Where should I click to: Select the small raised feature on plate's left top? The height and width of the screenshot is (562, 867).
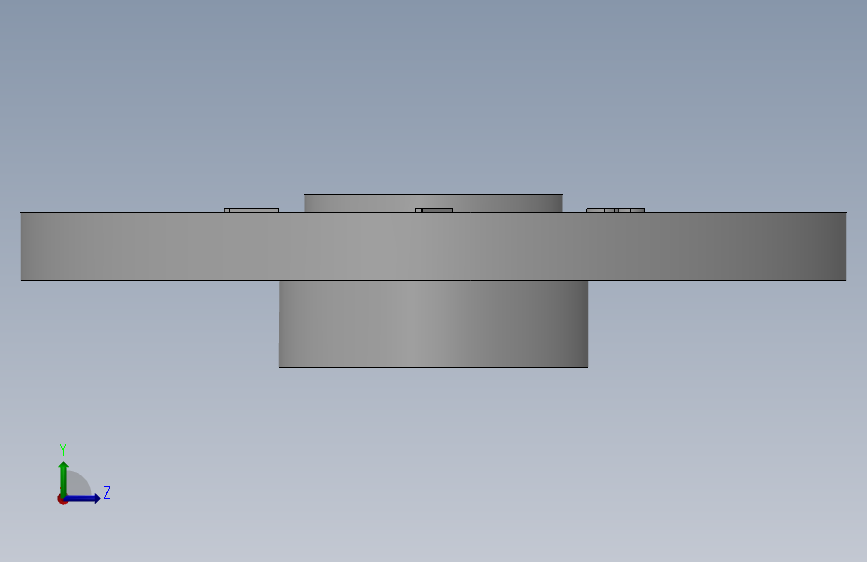point(252,210)
